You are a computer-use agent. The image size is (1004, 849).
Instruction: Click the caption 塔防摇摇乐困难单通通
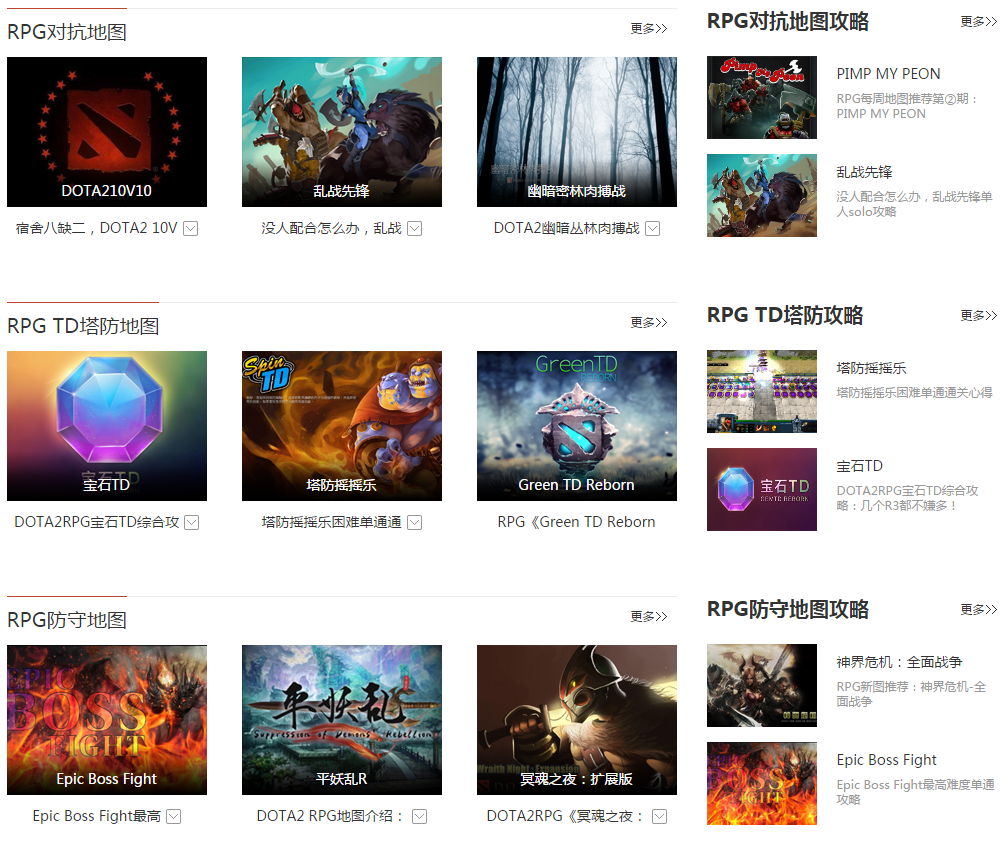coord(332,522)
